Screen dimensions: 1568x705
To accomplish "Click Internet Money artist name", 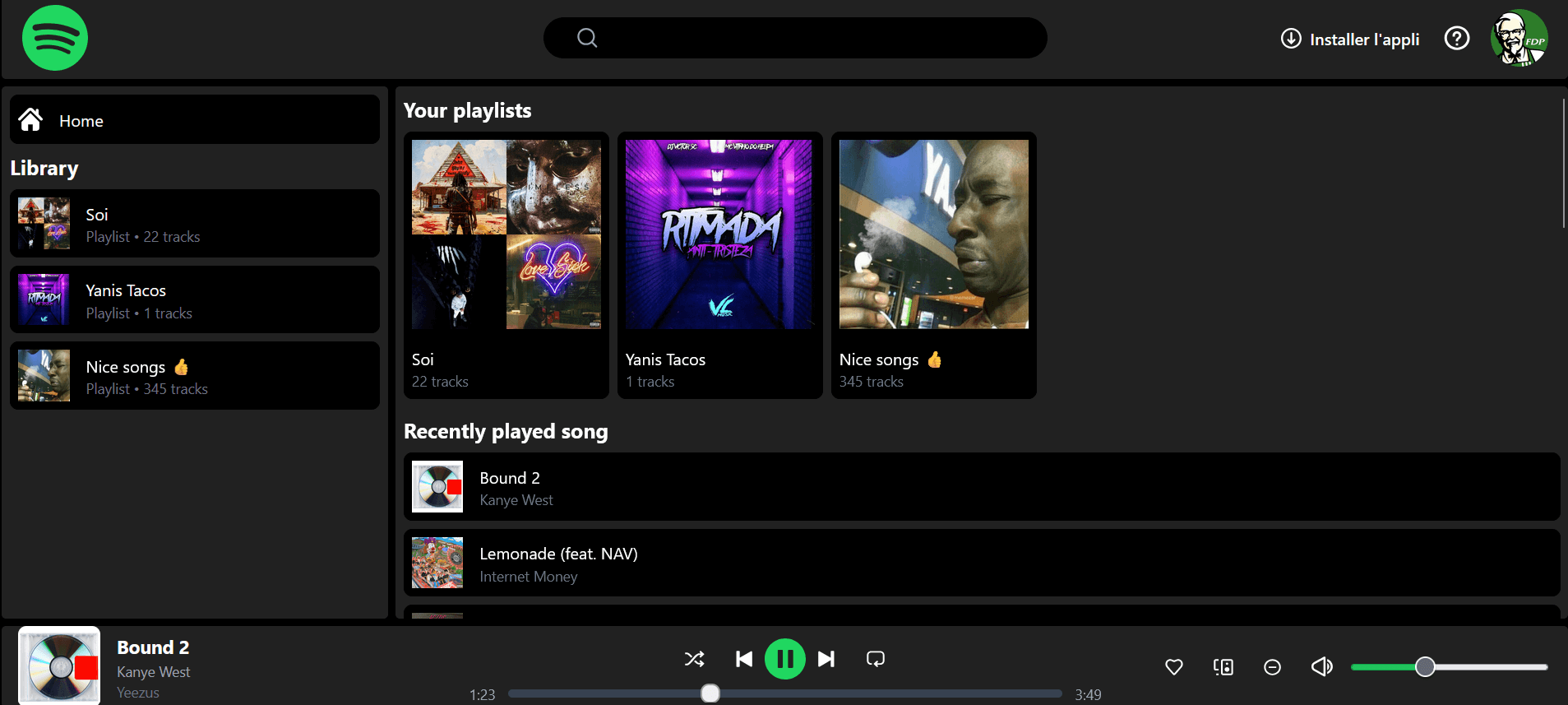I will [x=529, y=577].
